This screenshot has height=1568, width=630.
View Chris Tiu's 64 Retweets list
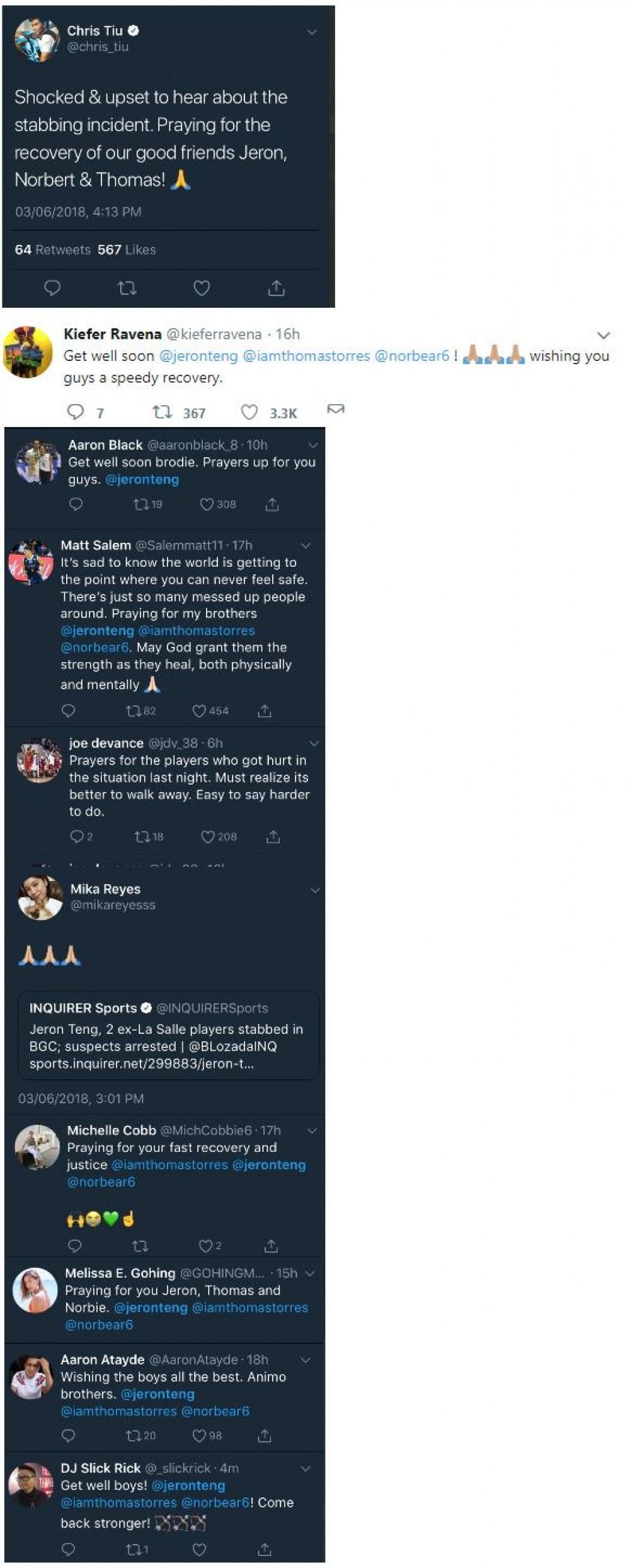tap(53, 249)
